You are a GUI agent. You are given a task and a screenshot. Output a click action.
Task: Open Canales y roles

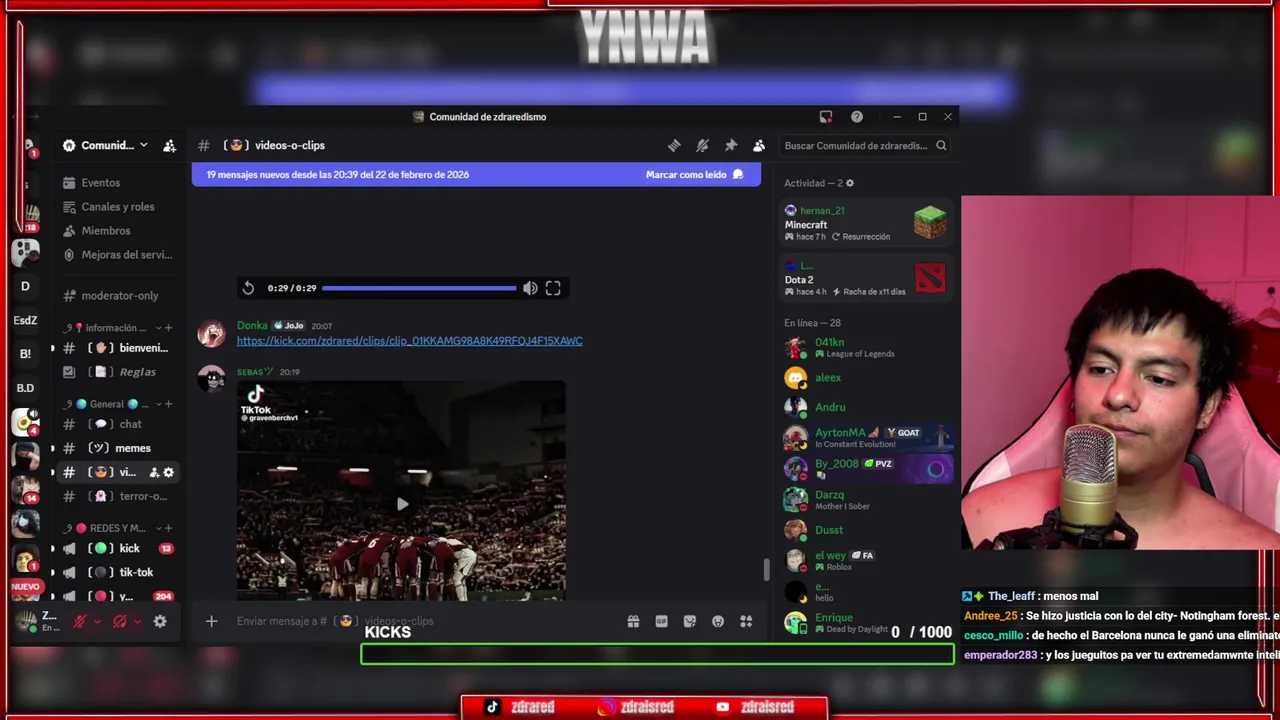(118, 207)
